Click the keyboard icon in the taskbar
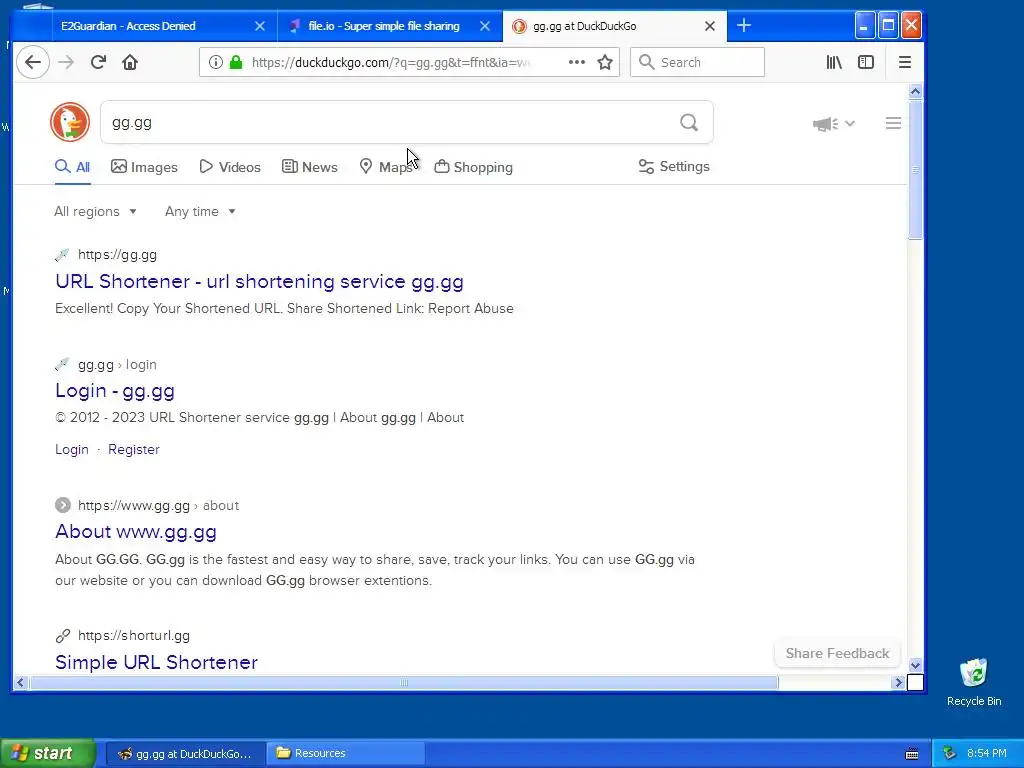Screen dimensions: 1024x768 click(912, 754)
